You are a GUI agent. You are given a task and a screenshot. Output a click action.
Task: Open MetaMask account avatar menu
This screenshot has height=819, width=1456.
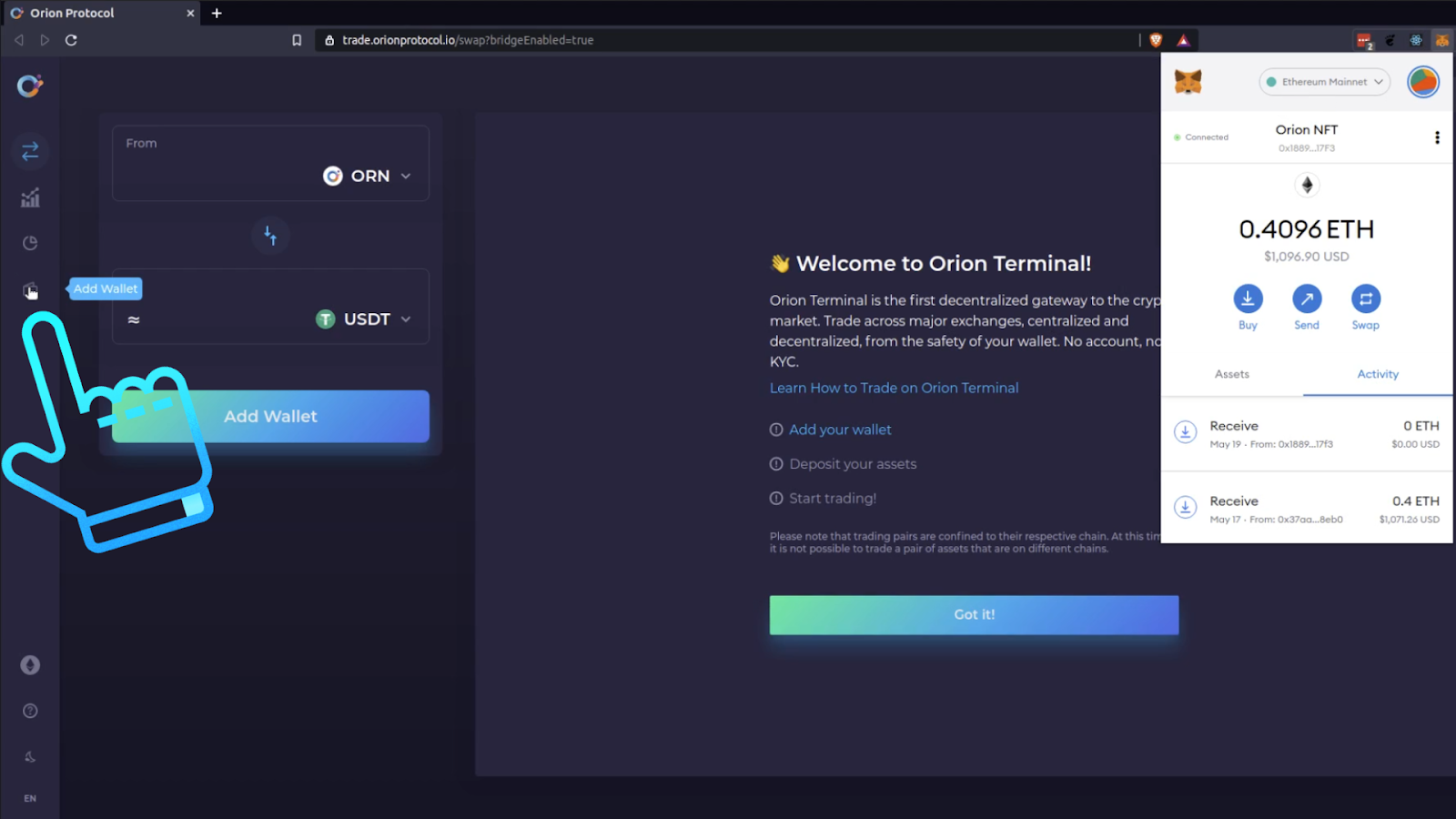1423,82
